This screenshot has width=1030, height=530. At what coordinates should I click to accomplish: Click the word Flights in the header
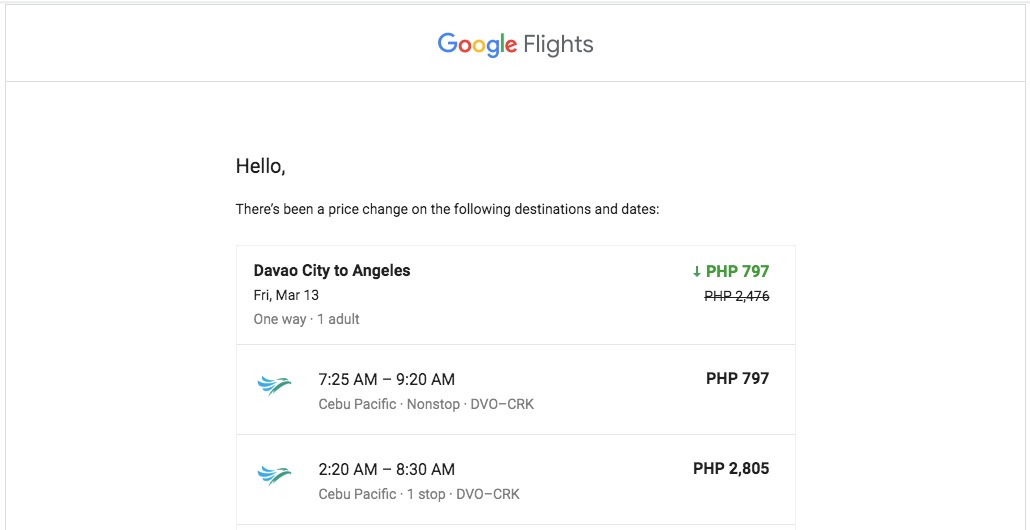coord(558,45)
